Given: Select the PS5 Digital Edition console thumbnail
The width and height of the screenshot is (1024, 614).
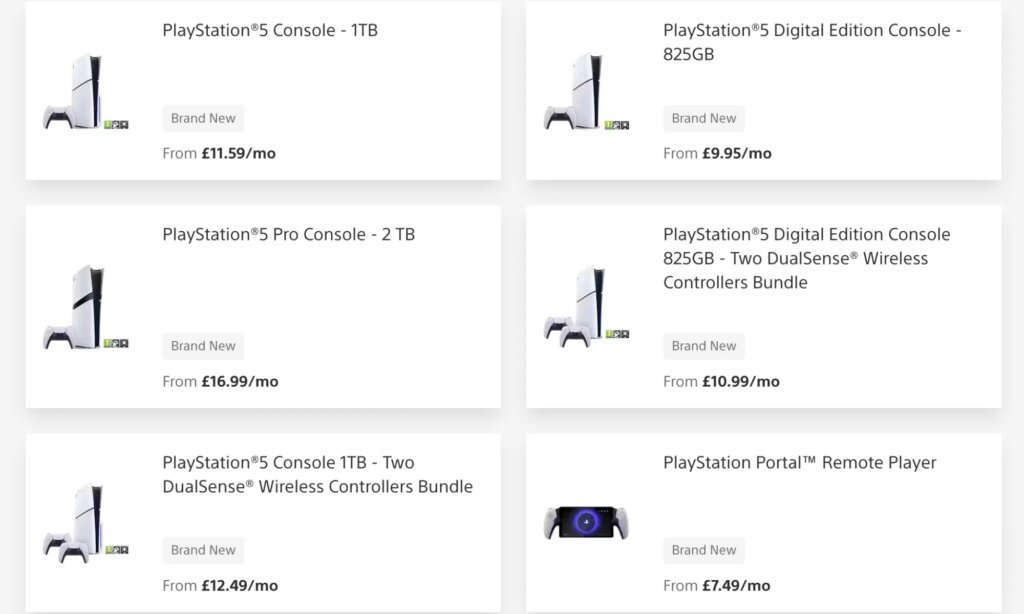Looking at the screenshot, I should tap(585, 90).
